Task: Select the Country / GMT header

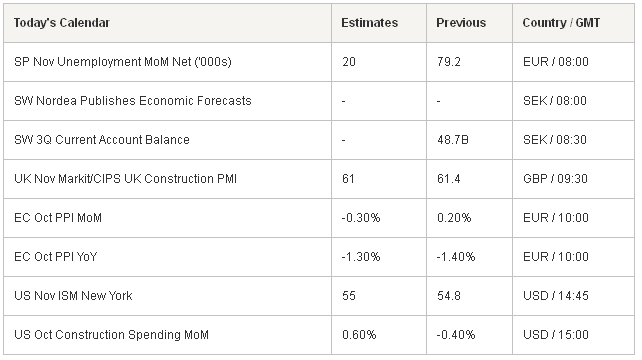Action: coord(561,23)
